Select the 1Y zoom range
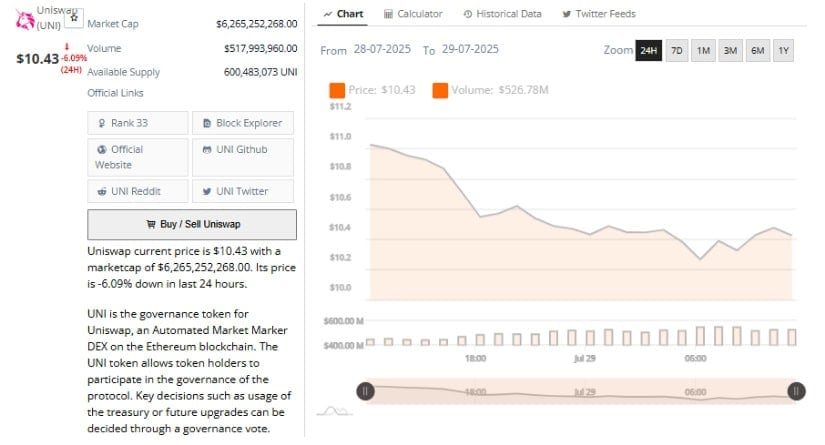Image resolution: width=825 pixels, height=445 pixels. [x=783, y=50]
